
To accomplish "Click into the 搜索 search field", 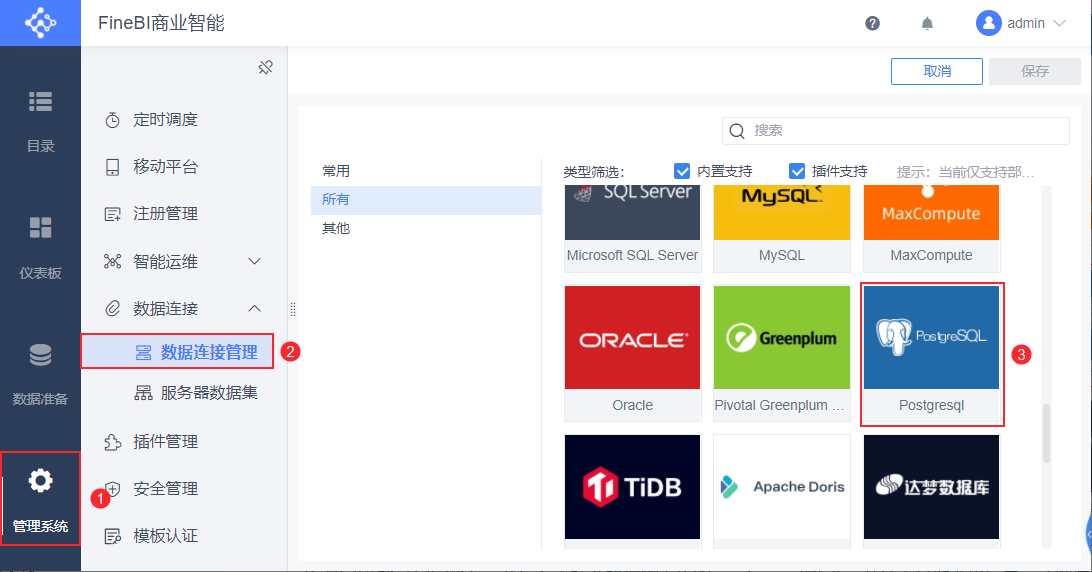I will 896,131.
